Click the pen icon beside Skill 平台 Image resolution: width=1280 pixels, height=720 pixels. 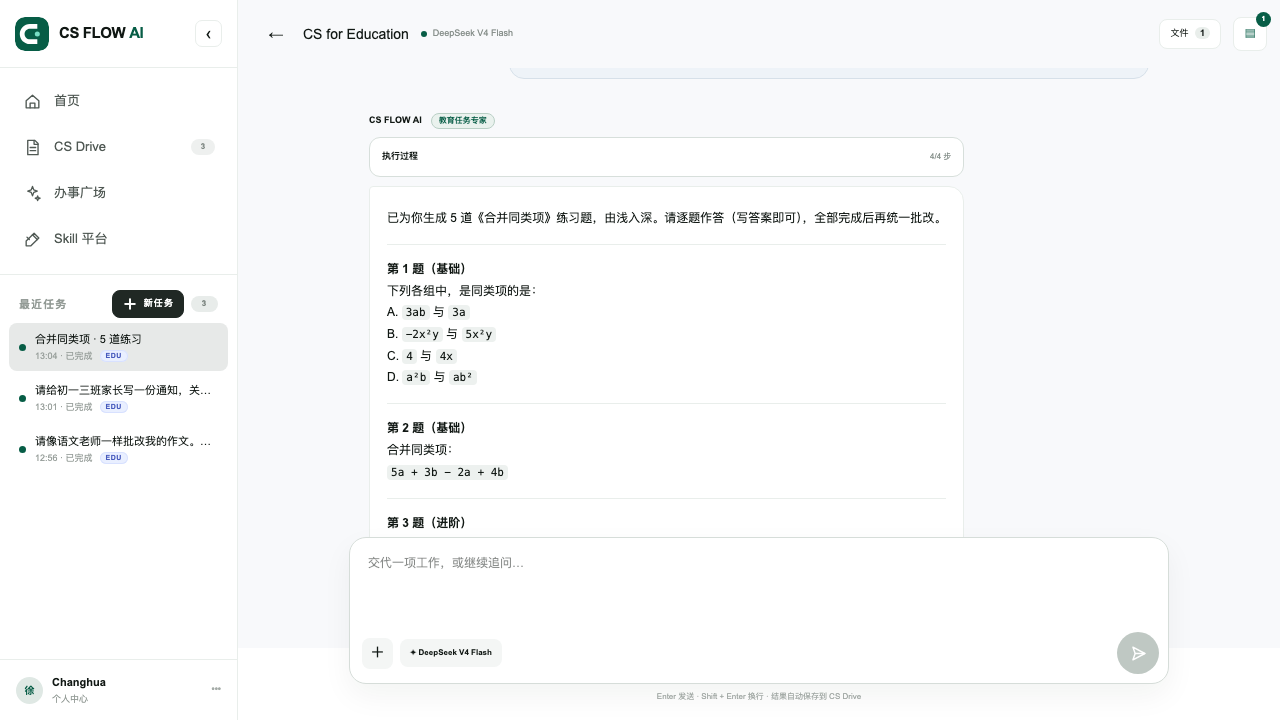coord(33,239)
